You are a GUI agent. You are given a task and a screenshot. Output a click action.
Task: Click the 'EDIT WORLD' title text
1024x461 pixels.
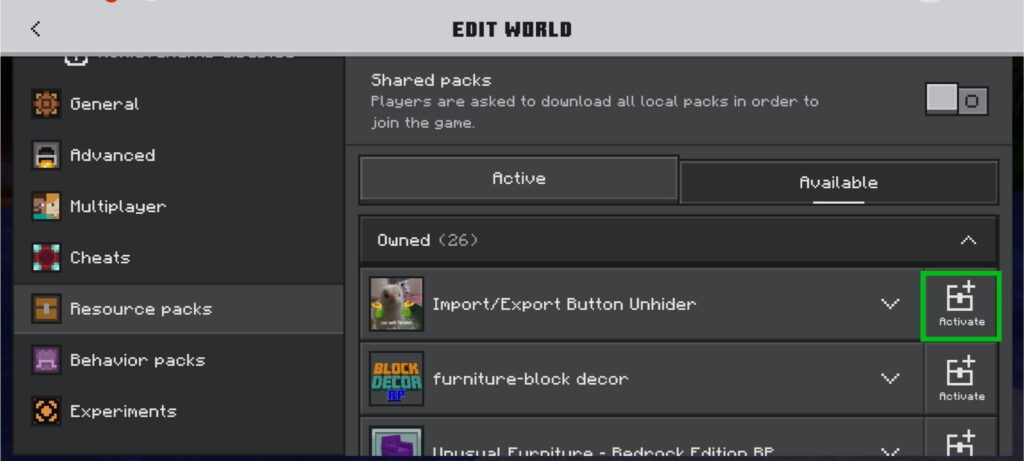coord(512,29)
